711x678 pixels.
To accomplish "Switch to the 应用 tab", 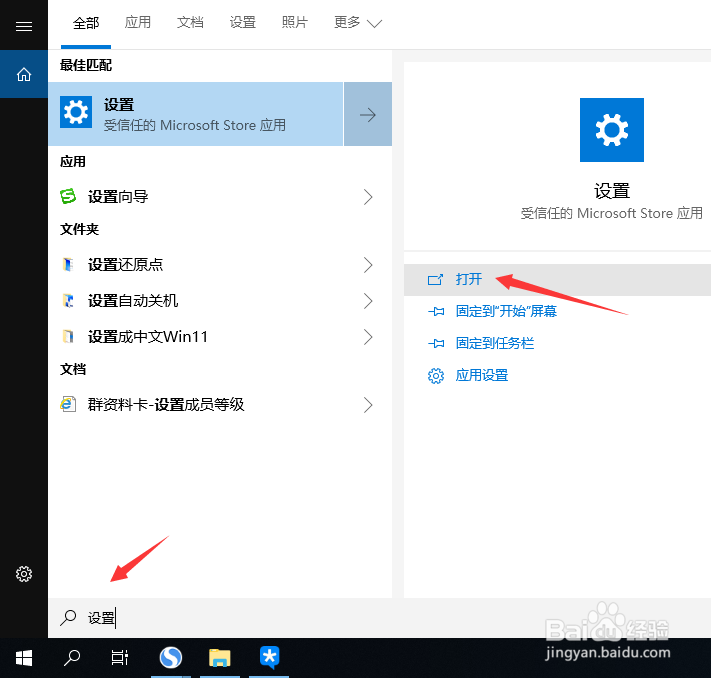I will point(138,22).
